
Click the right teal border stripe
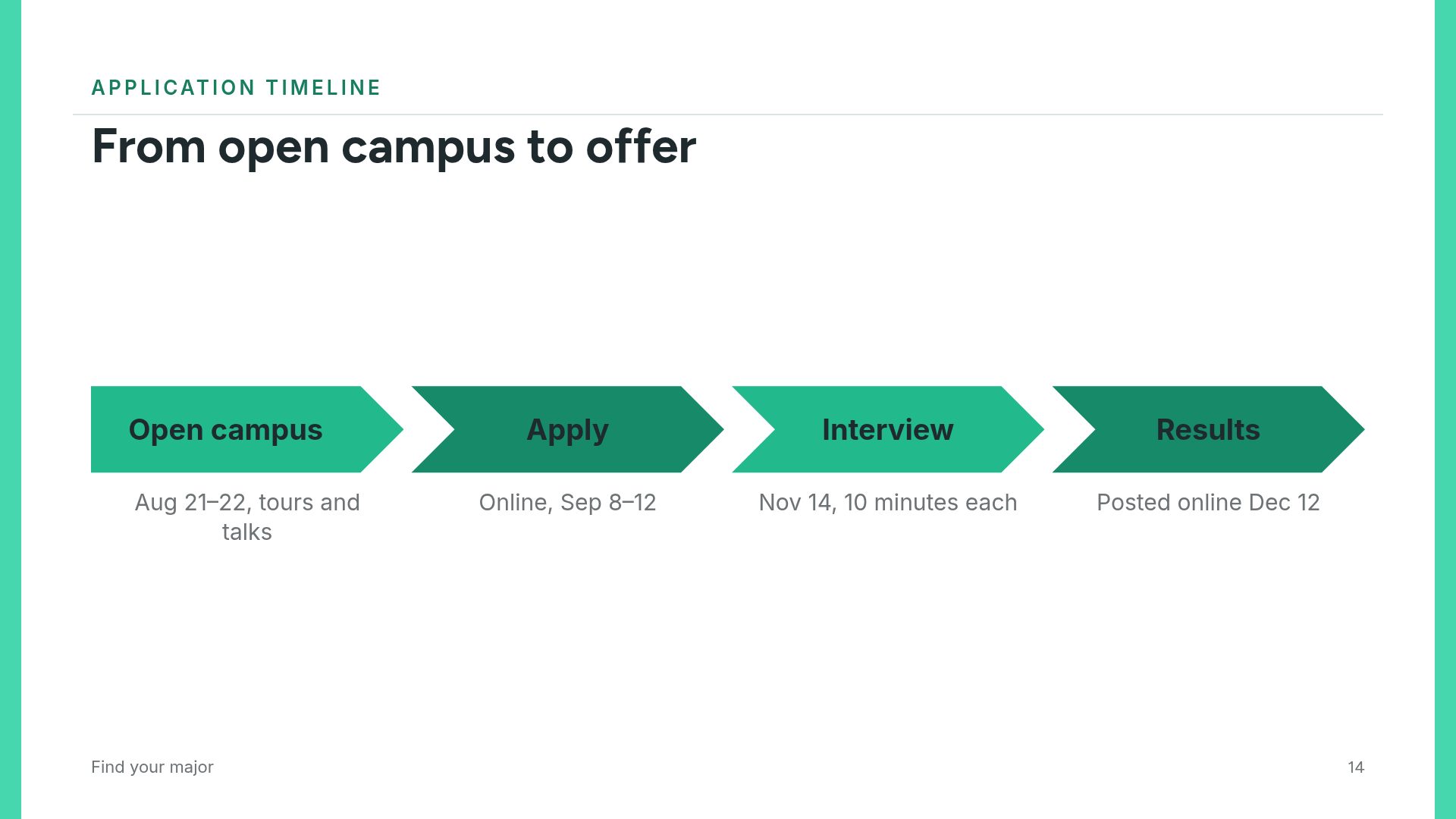pyautogui.click(x=1445, y=409)
